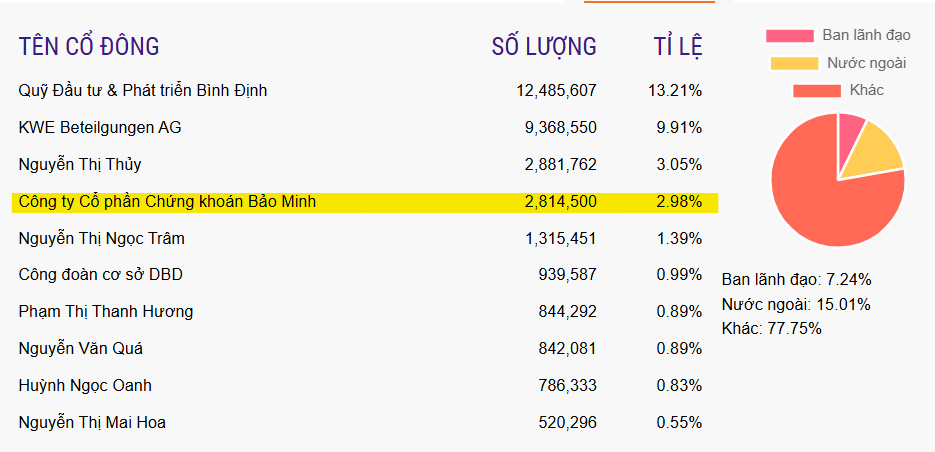The height and width of the screenshot is (452, 935).
Task: Open the KWE Beteilgungen AG shareholder entry
Action: 100,128
